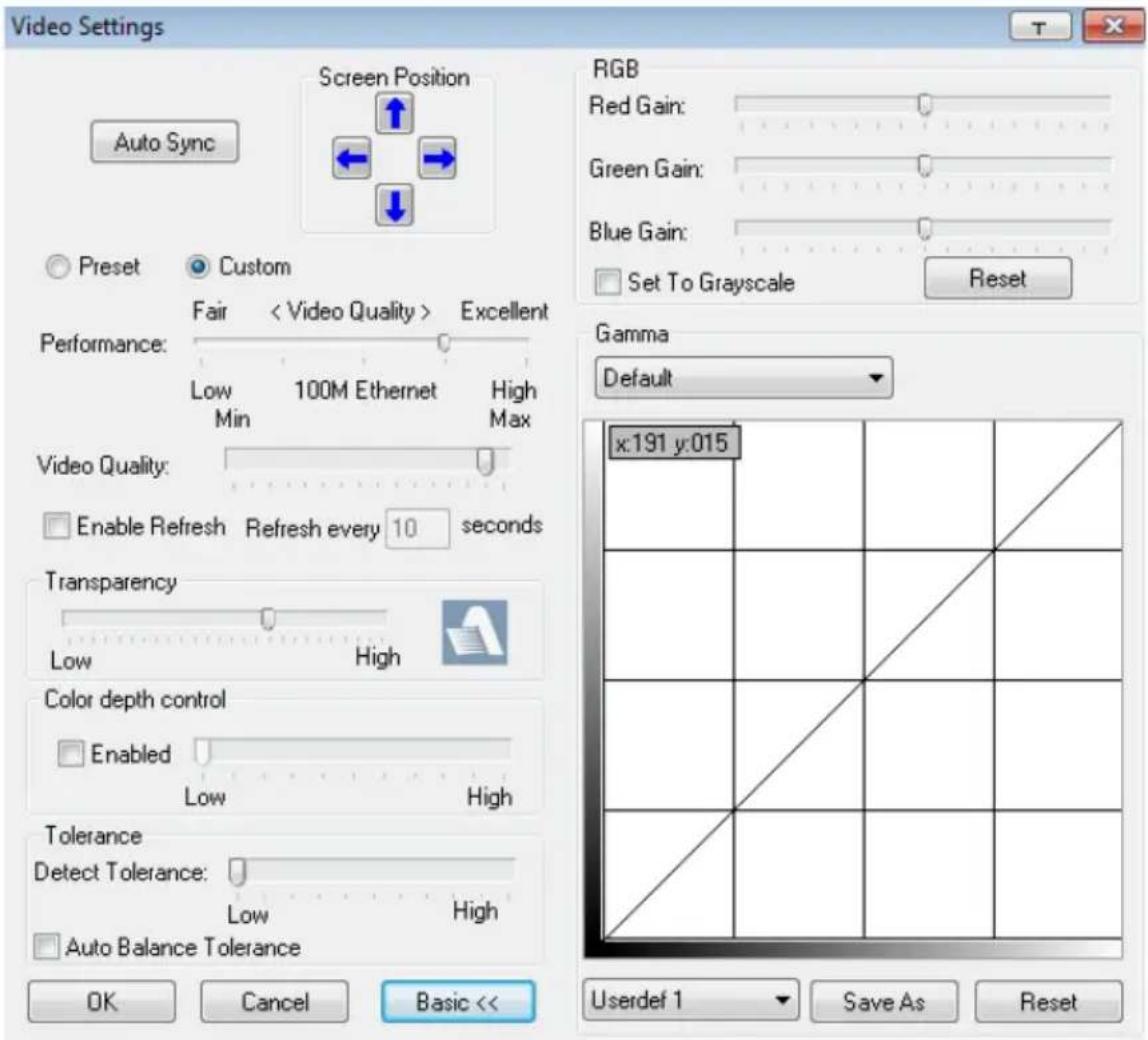This screenshot has width=1148, height=1040.
Task: Click the Save As button
Action: point(884,1002)
